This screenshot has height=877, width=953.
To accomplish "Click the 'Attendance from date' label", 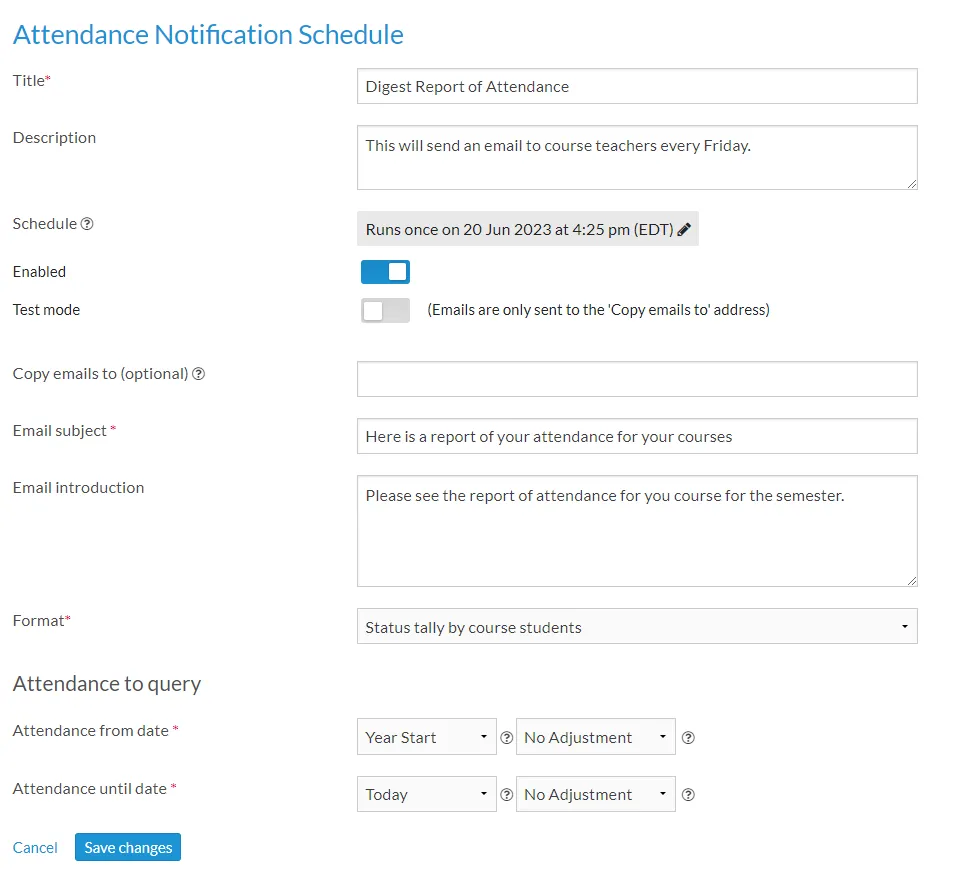I will pyautogui.click(x=91, y=731).
